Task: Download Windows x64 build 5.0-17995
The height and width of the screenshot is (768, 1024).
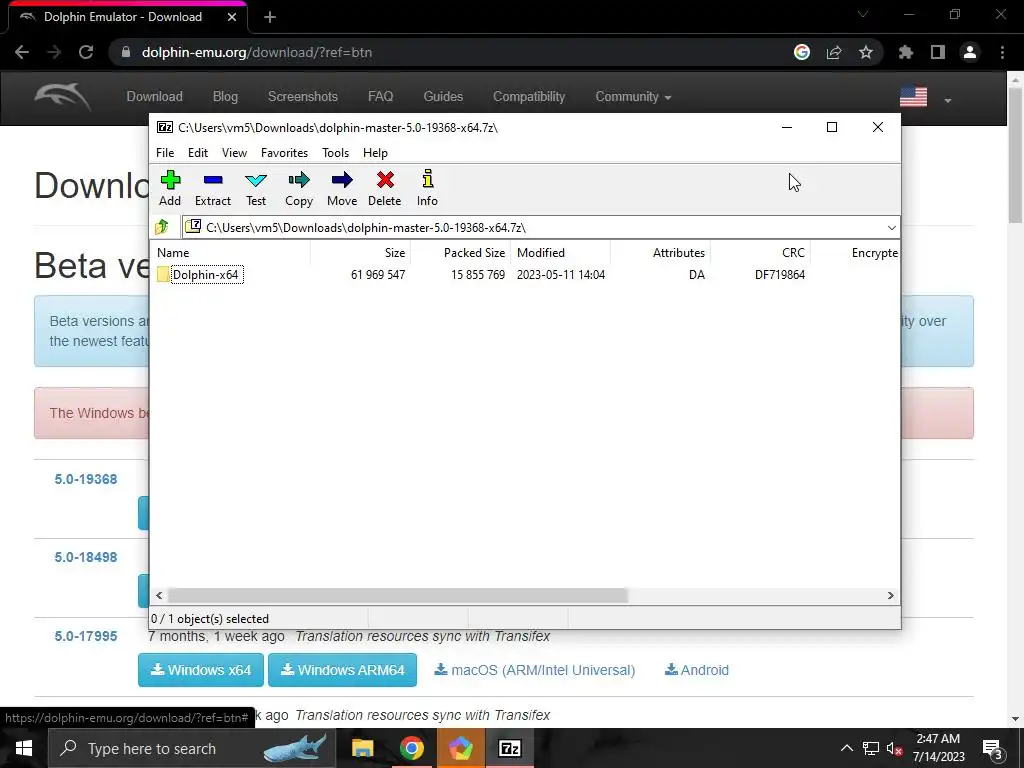Action: [x=201, y=670]
